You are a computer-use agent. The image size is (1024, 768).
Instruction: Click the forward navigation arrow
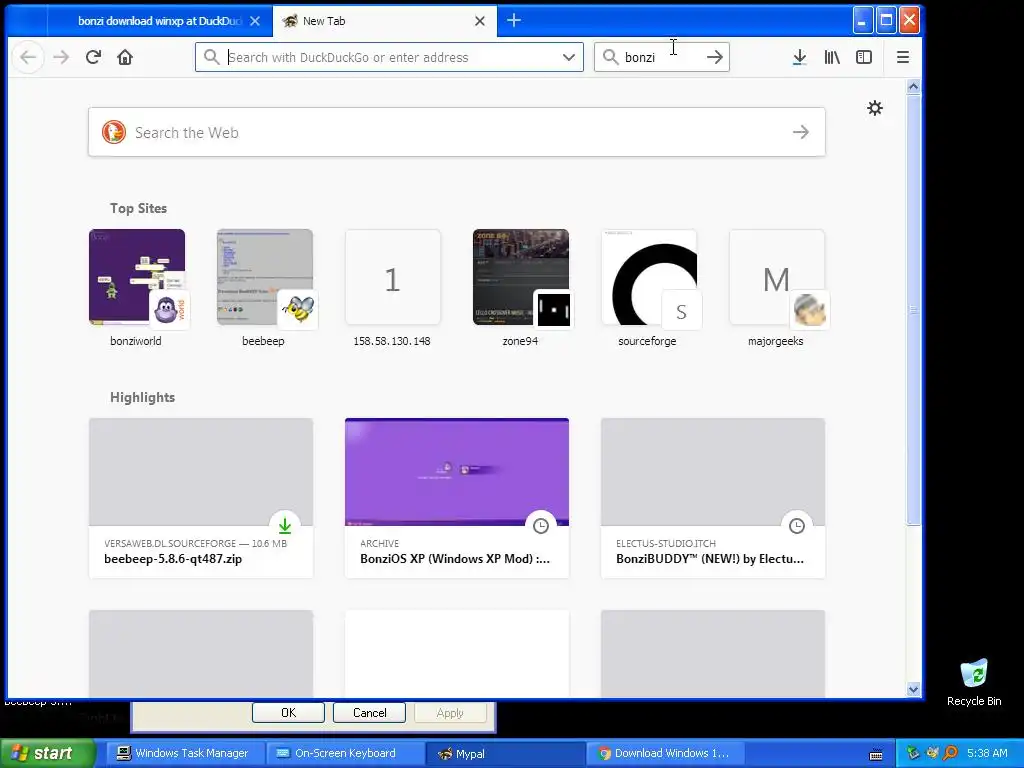tap(61, 57)
